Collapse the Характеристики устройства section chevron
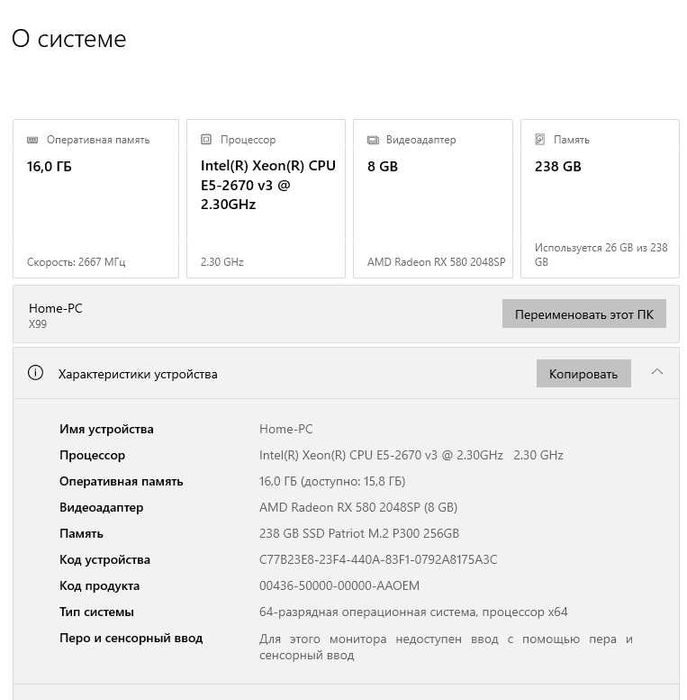The image size is (687, 700). click(657, 372)
